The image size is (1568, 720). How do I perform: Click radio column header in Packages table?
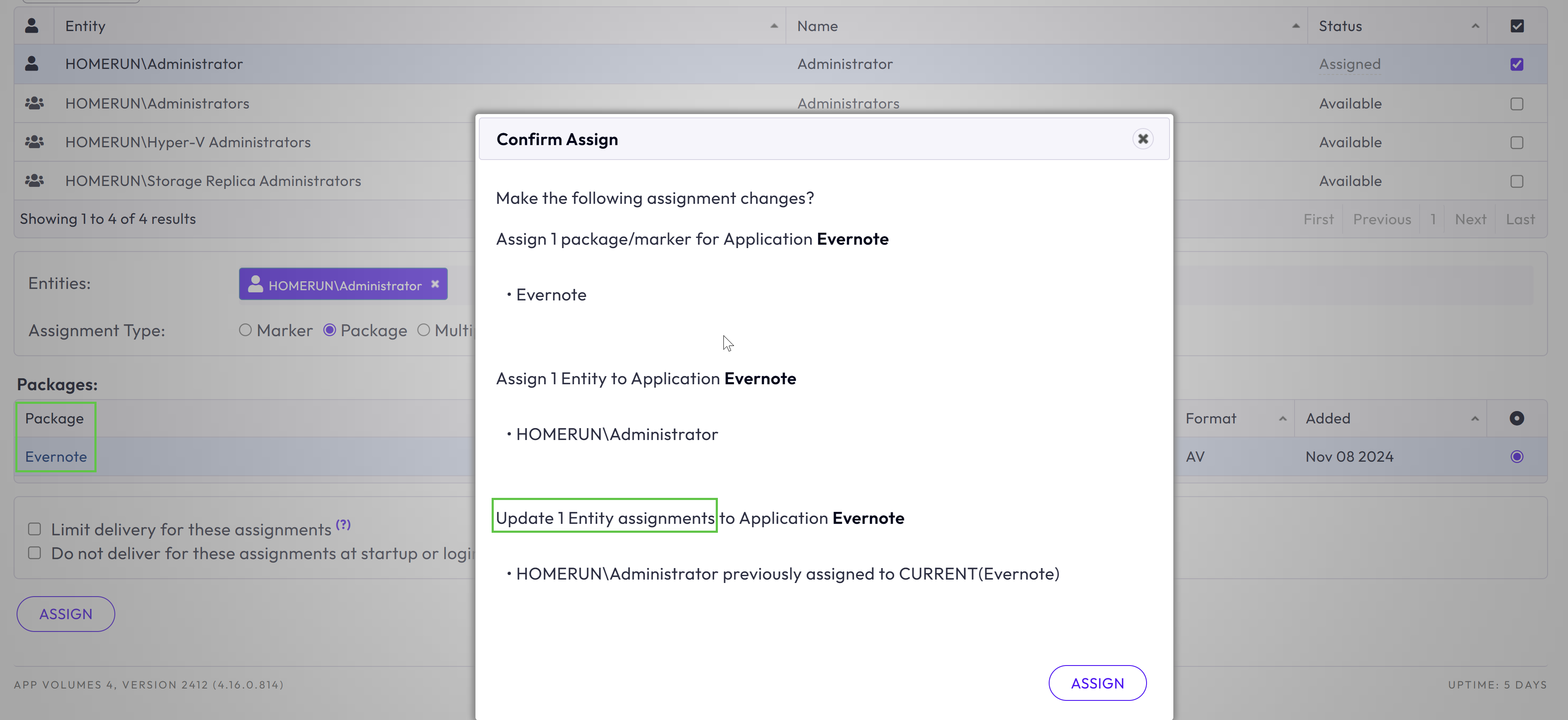click(x=1516, y=418)
